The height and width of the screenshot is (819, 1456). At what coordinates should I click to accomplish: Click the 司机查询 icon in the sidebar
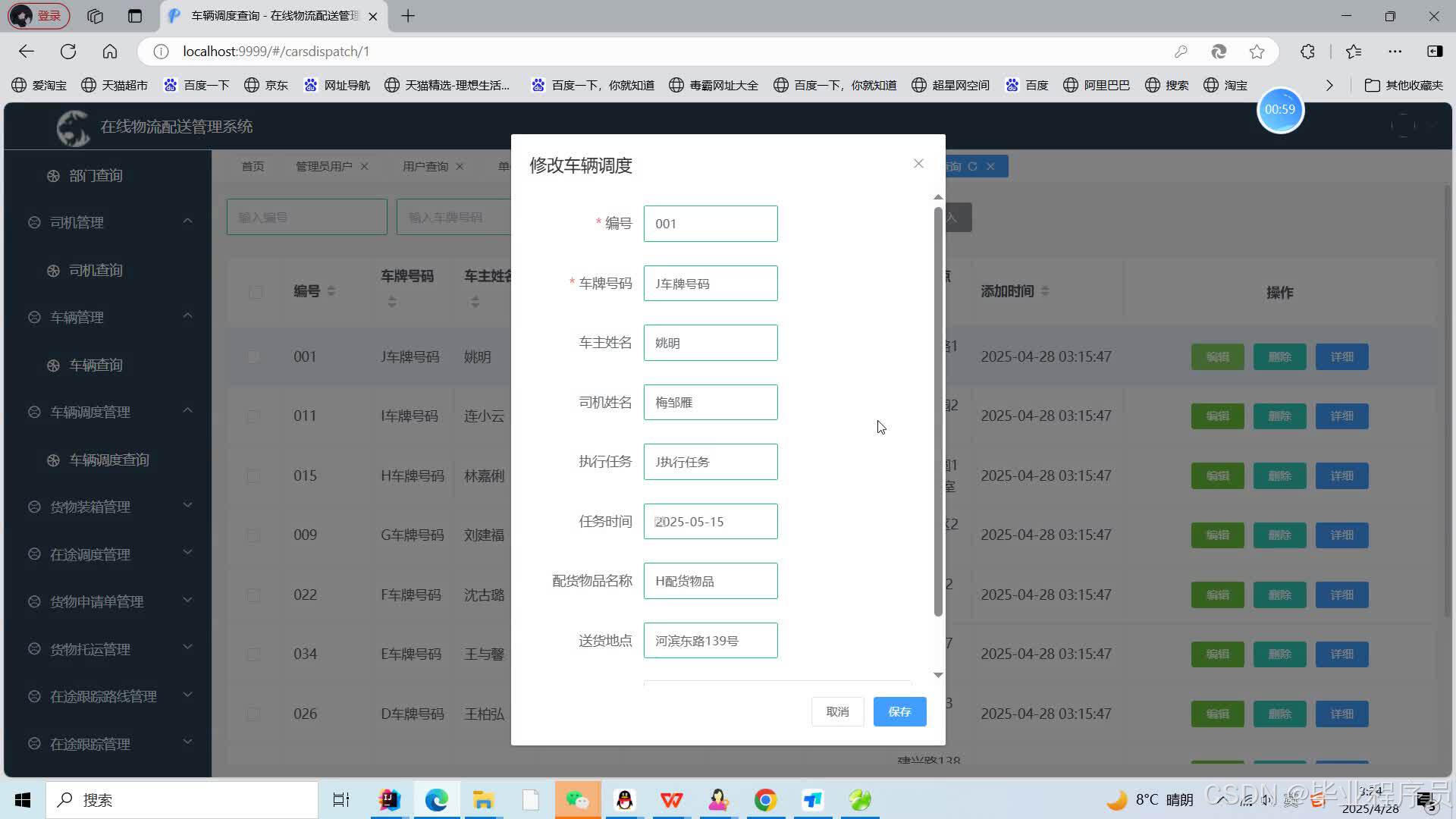pos(53,270)
